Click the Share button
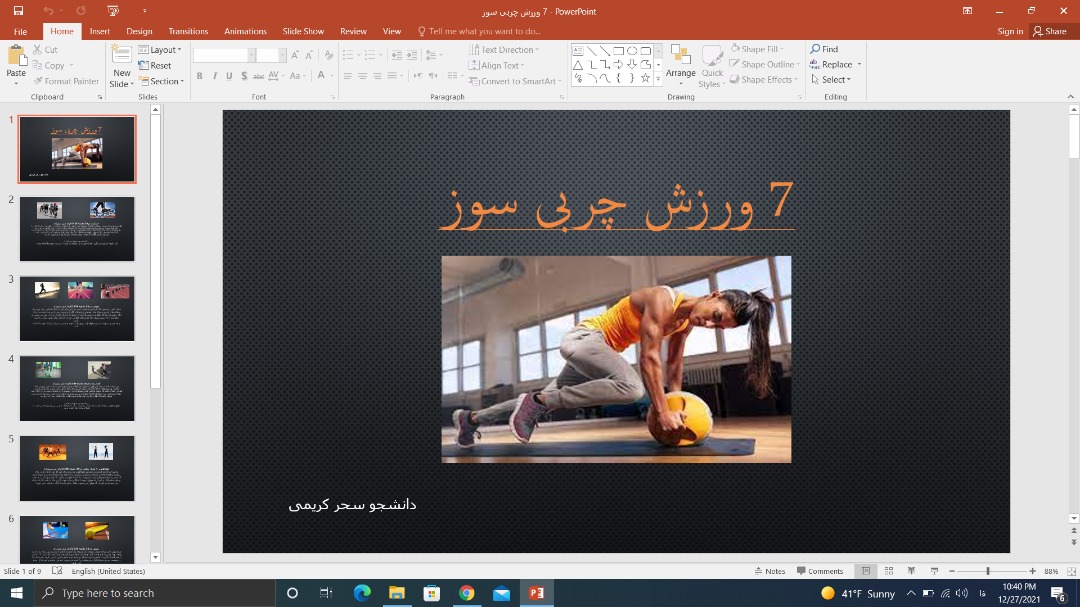 pyautogui.click(x=1050, y=31)
